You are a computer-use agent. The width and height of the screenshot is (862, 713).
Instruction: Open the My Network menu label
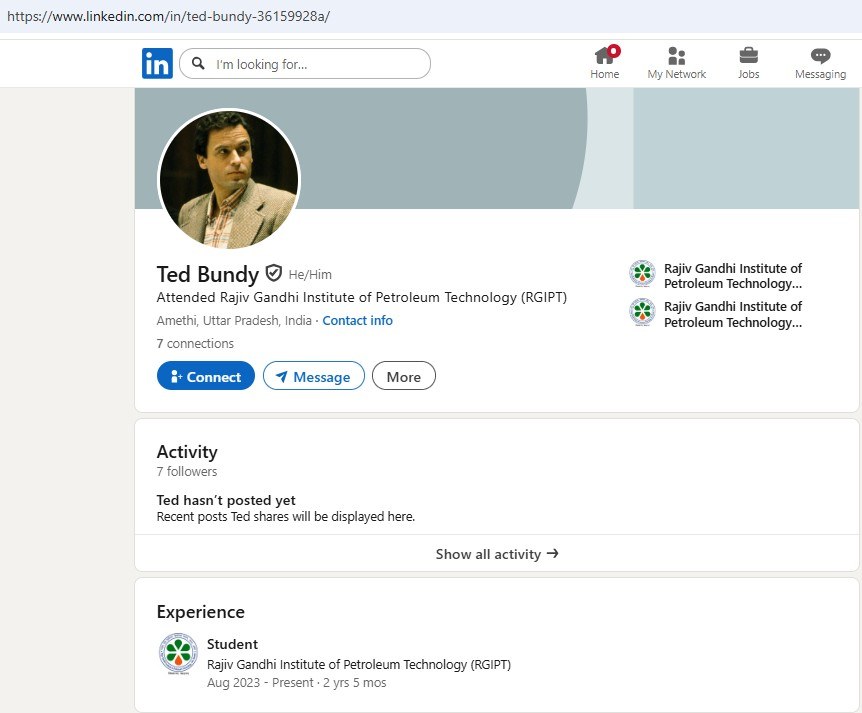pos(677,74)
